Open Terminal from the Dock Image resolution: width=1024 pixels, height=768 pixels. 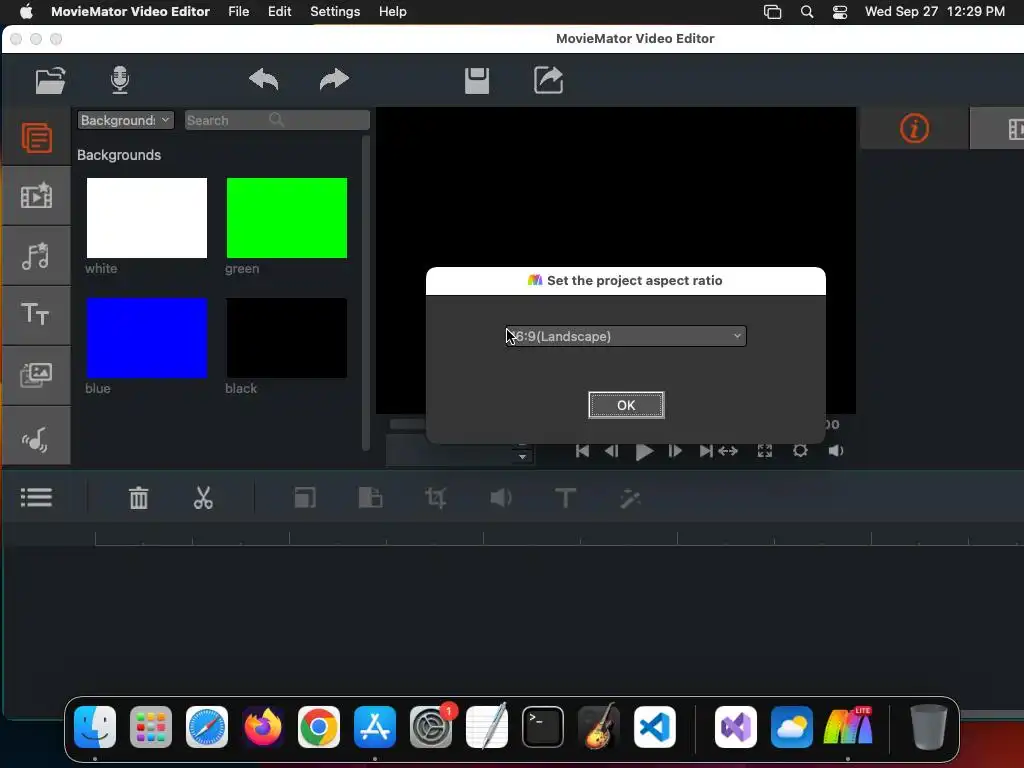(543, 727)
